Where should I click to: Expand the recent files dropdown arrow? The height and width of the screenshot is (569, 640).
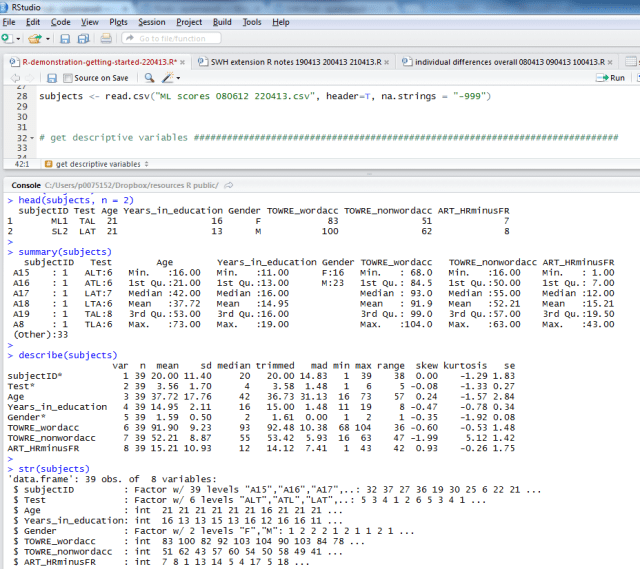click(47, 38)
